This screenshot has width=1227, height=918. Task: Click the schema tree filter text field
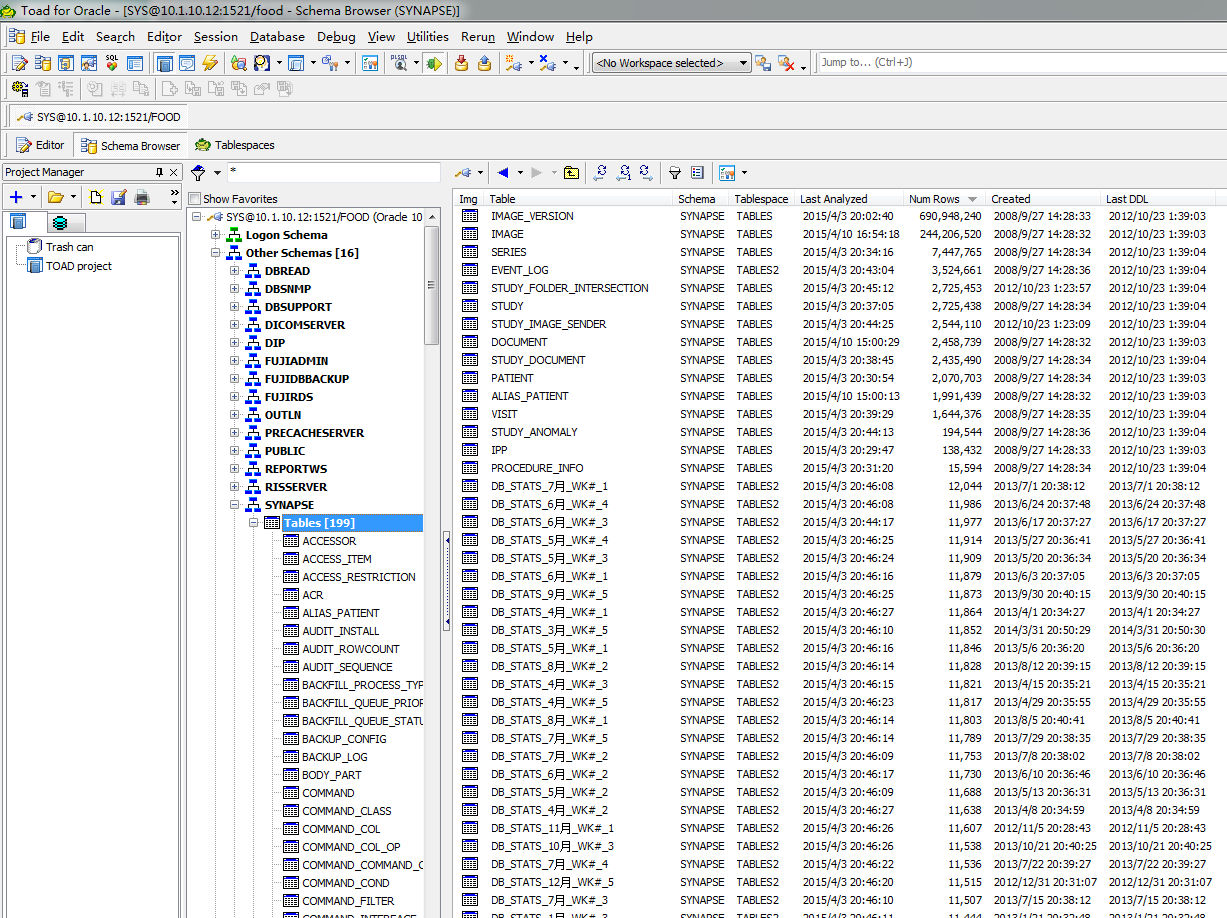click(333, 172)
